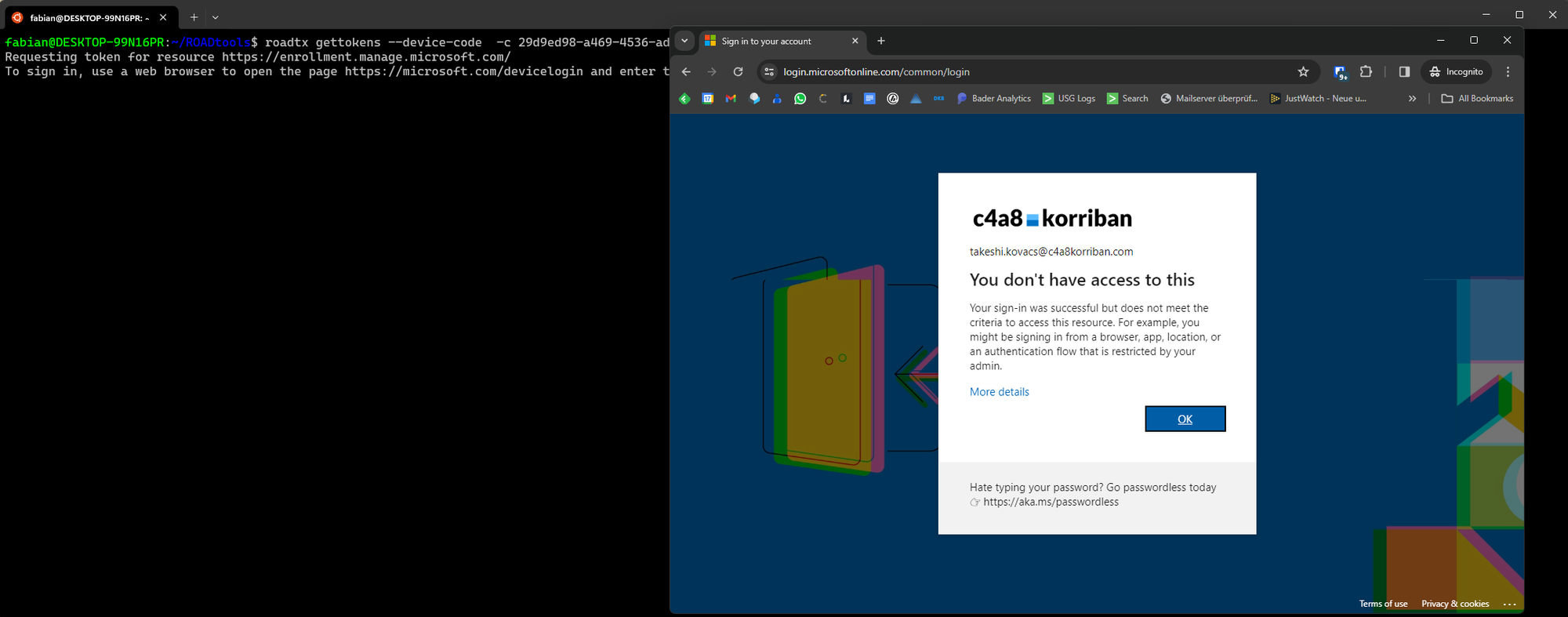
Task: Minimize the Chrome window
Action: click(x=1440, y=40)
